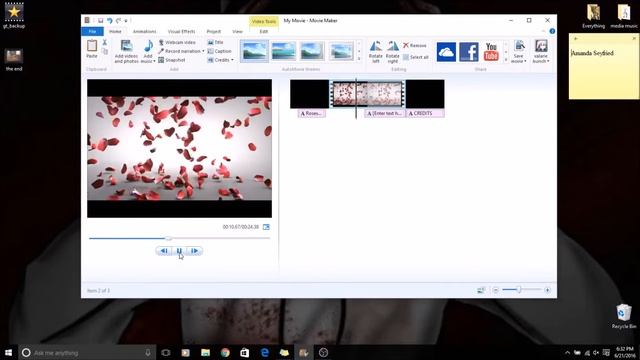Select the Enter text here caption
The width and height of the screenshot is (640, 360).
pos(384,113)
